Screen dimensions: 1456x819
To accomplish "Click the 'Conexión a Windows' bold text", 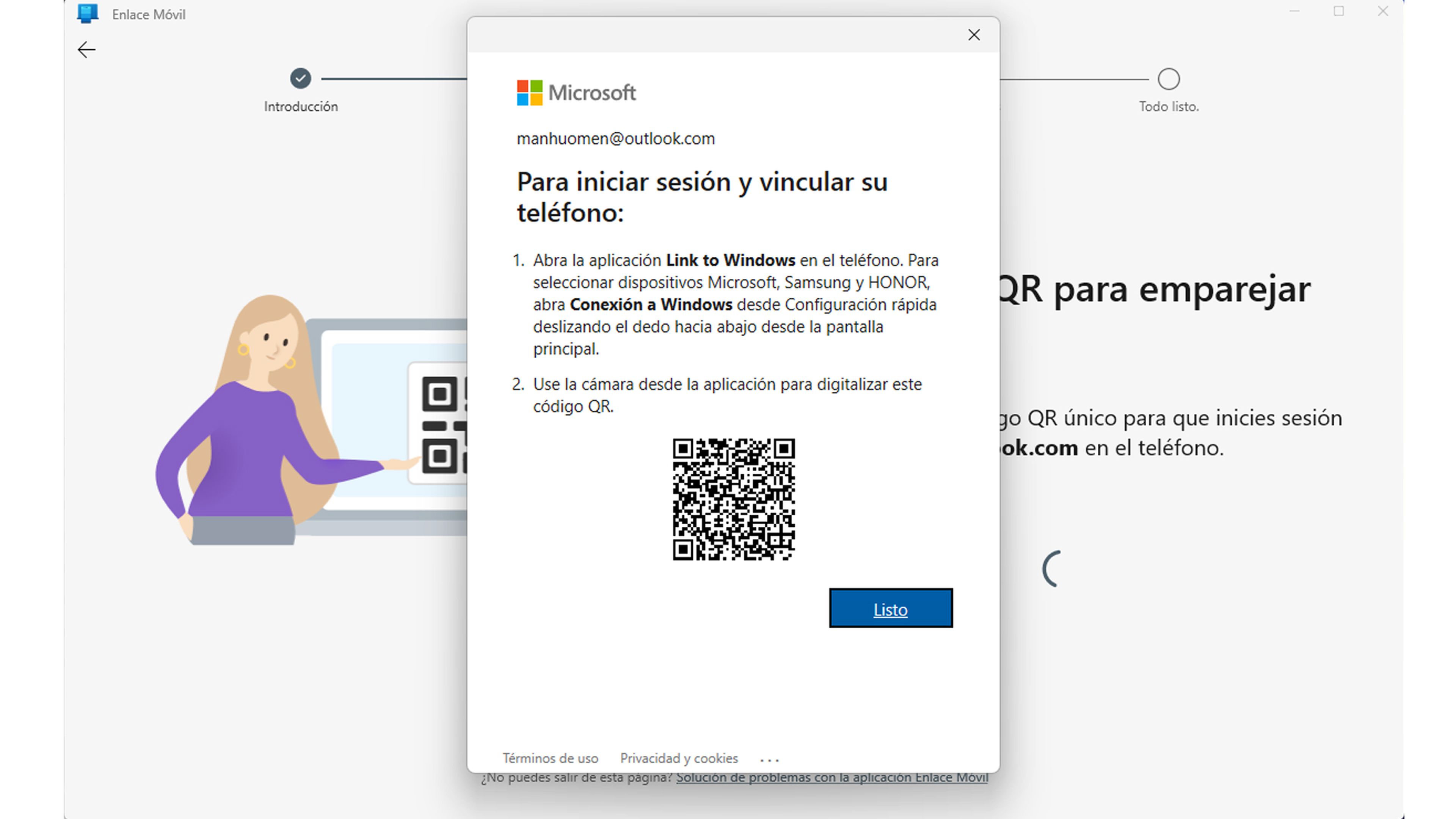I will tap(651, 304).
